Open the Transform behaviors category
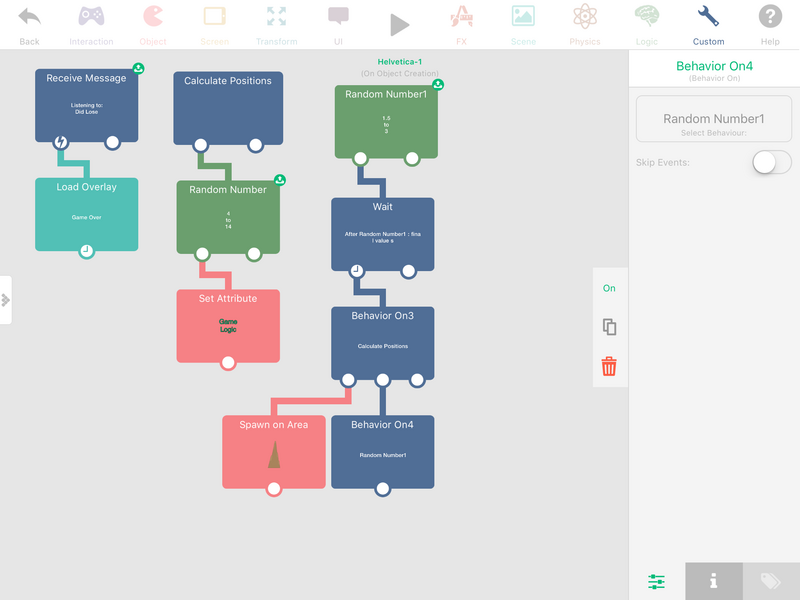Screen dimensions: 800x600 (277, 24)
